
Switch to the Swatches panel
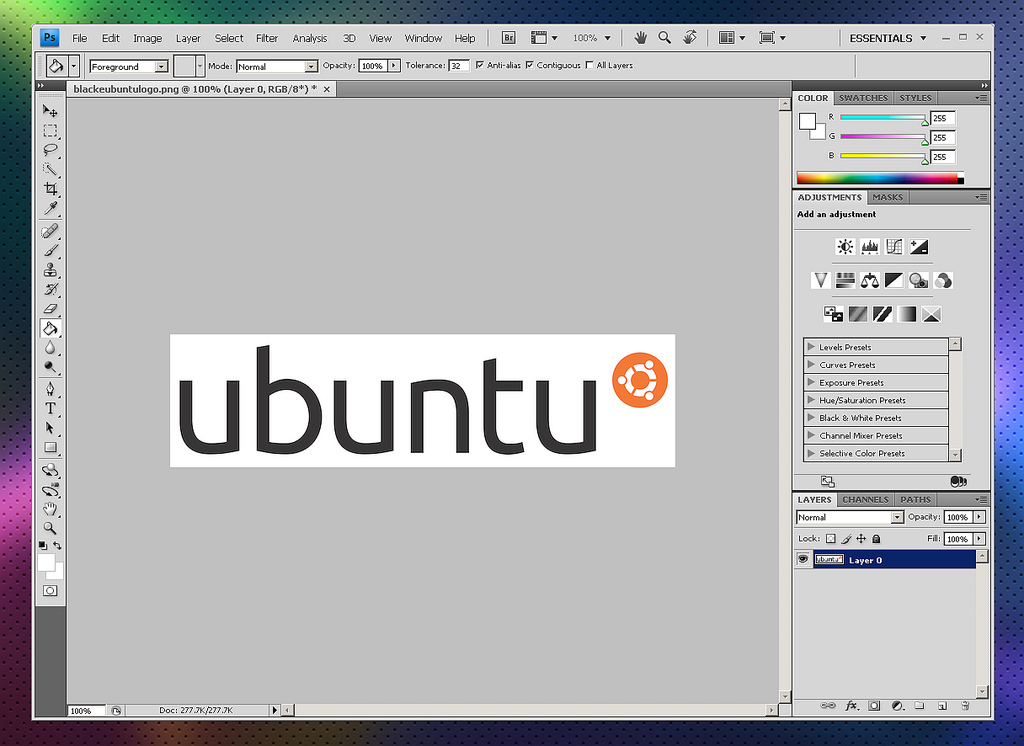pyautogui.click(x=863, y=97)
